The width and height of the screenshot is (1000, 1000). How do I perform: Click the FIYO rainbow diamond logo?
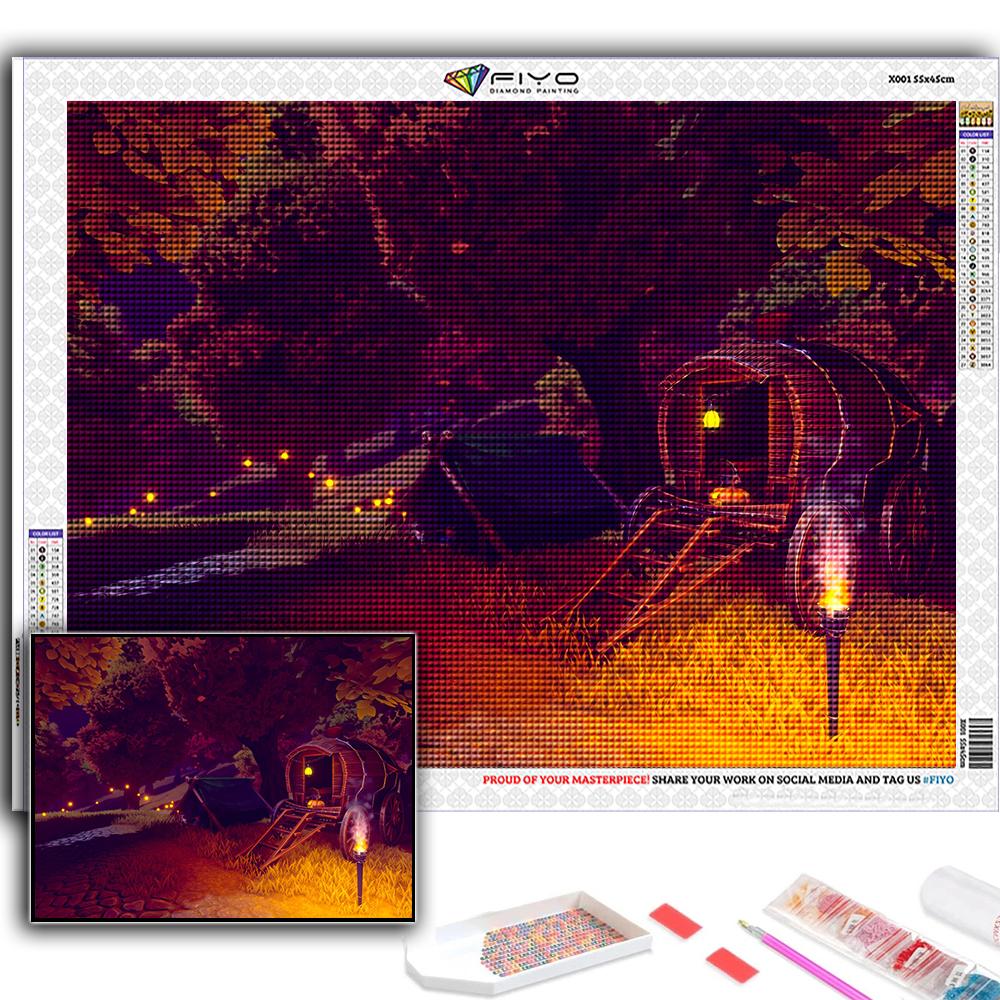(x=466, y=80)
